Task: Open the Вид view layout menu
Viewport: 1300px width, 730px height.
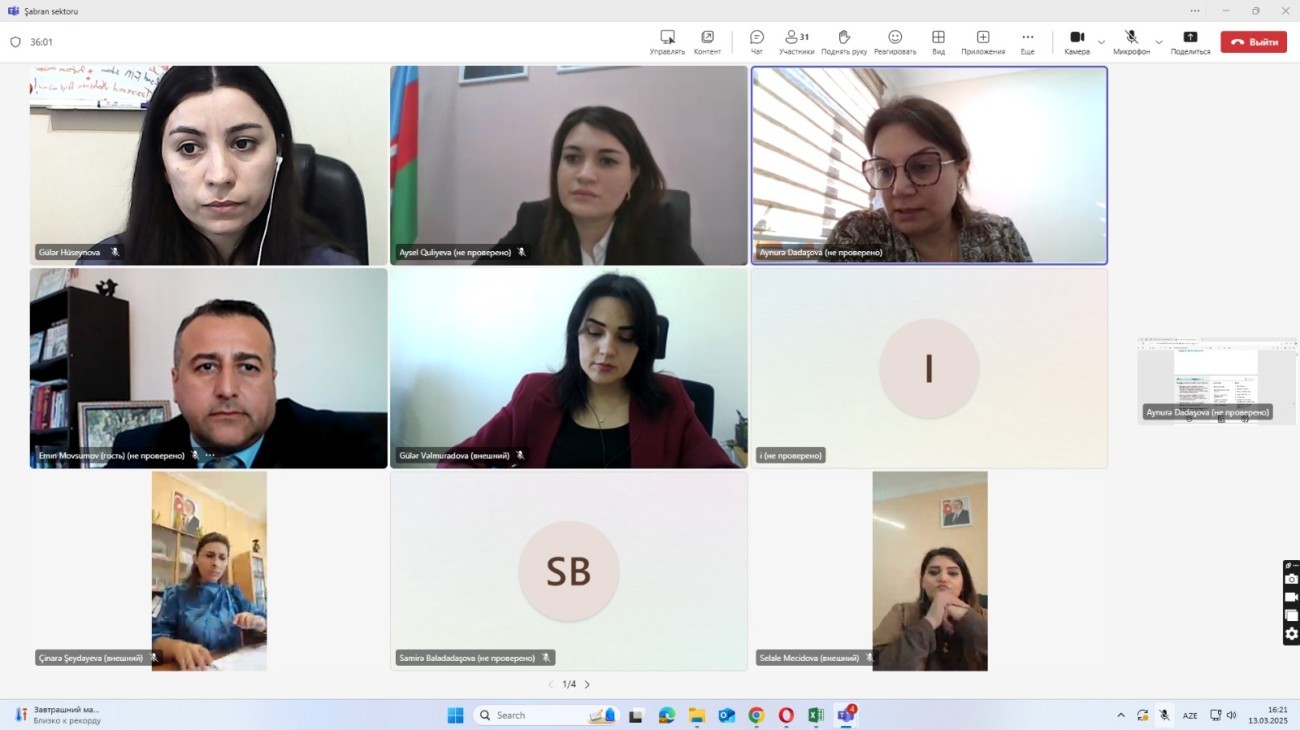Action: pos(938,42)
